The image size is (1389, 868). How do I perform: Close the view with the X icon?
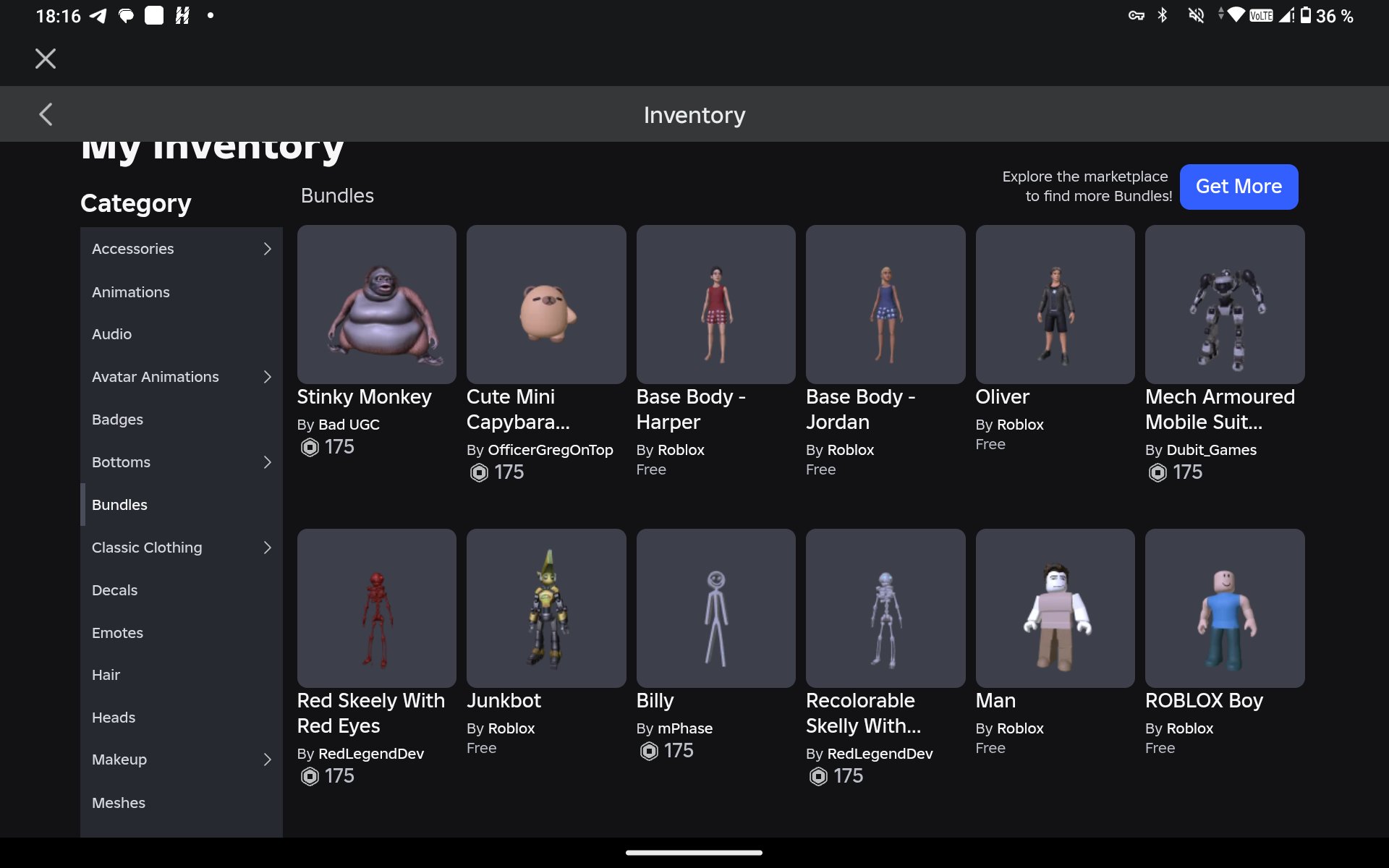click(46, 59)
